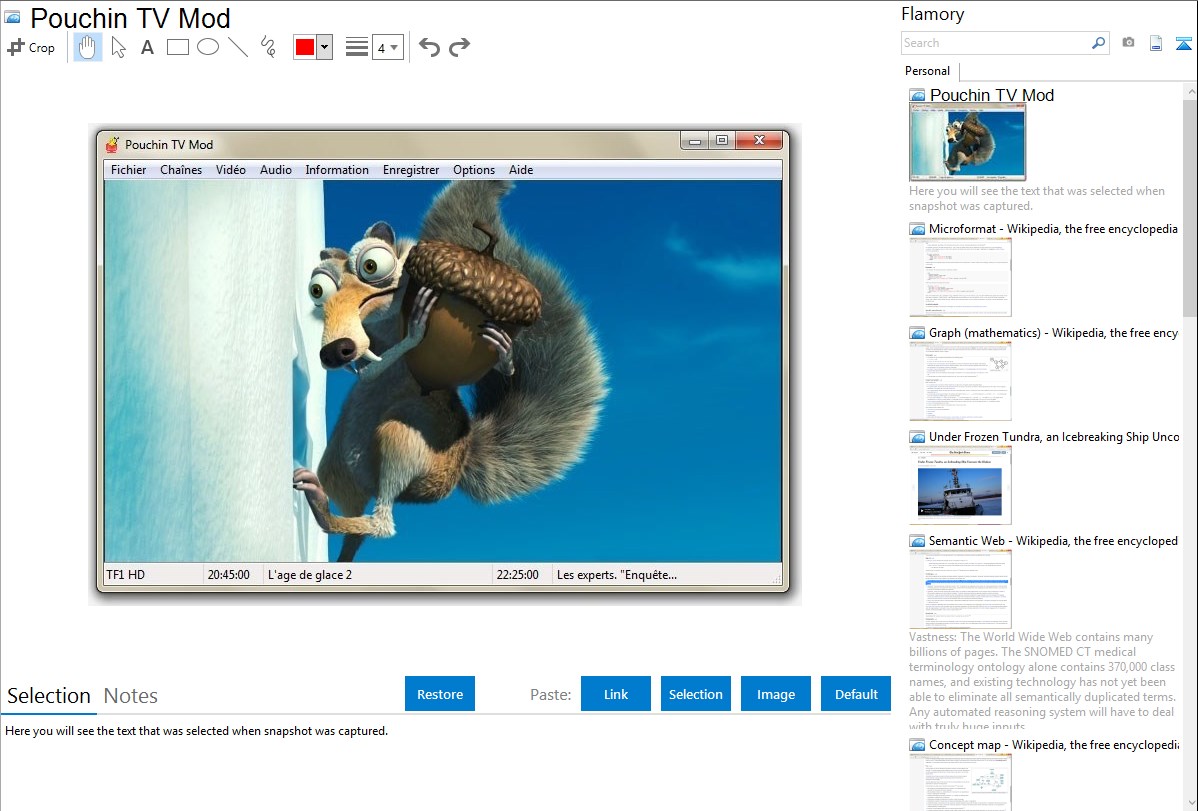Open the Semantic Web snapshot thumbnail
1198x811 pixels.
click(x=960, y=589)
